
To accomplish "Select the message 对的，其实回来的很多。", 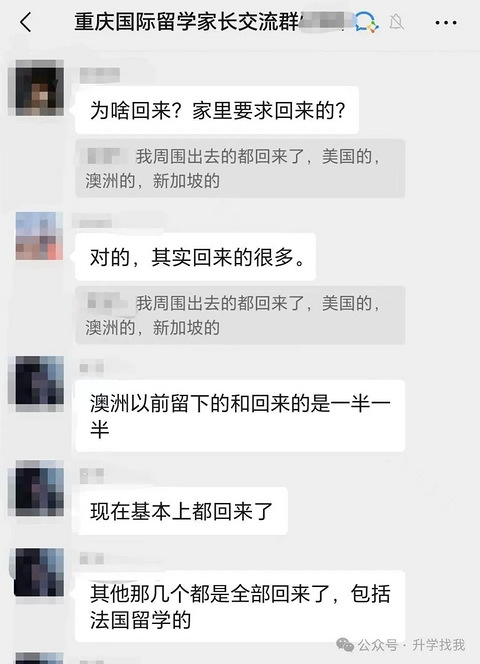I will click(196, 257).
